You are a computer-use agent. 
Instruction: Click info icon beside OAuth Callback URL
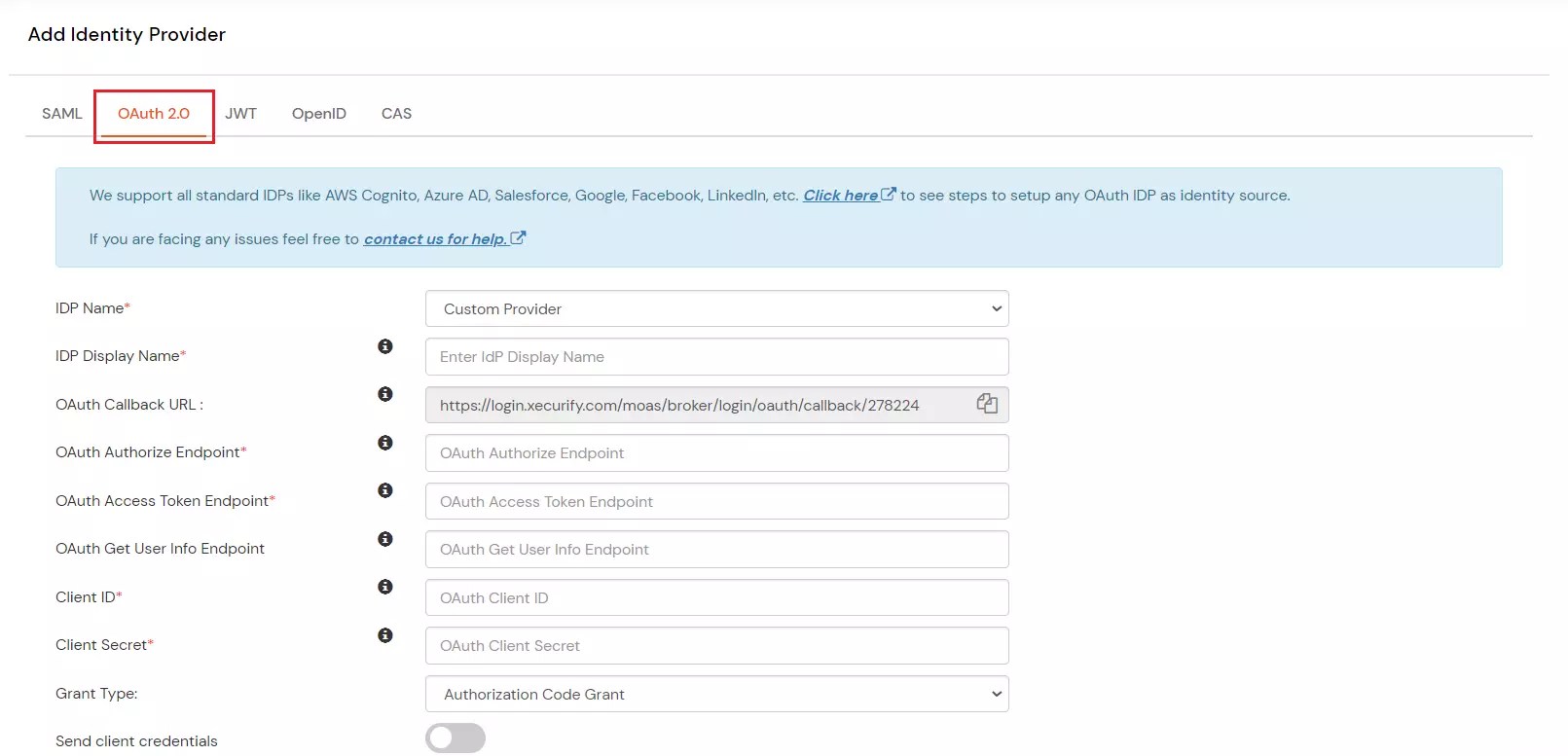[x=385, y=394]
